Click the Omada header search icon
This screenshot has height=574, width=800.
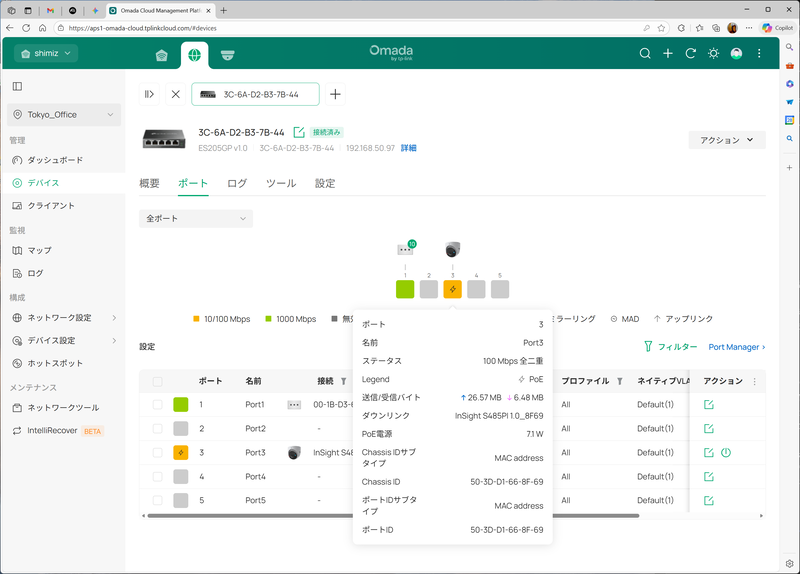pyautogui.click(x=645, y=54)
